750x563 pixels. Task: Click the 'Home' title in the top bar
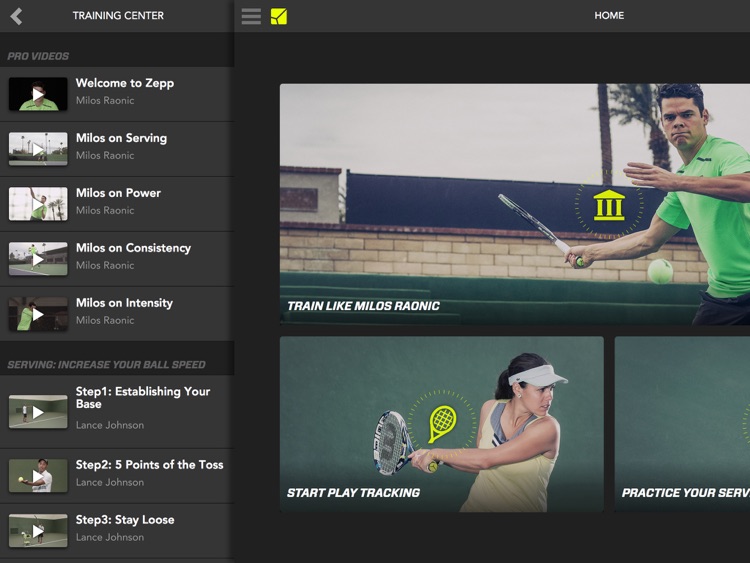(609, 16)
